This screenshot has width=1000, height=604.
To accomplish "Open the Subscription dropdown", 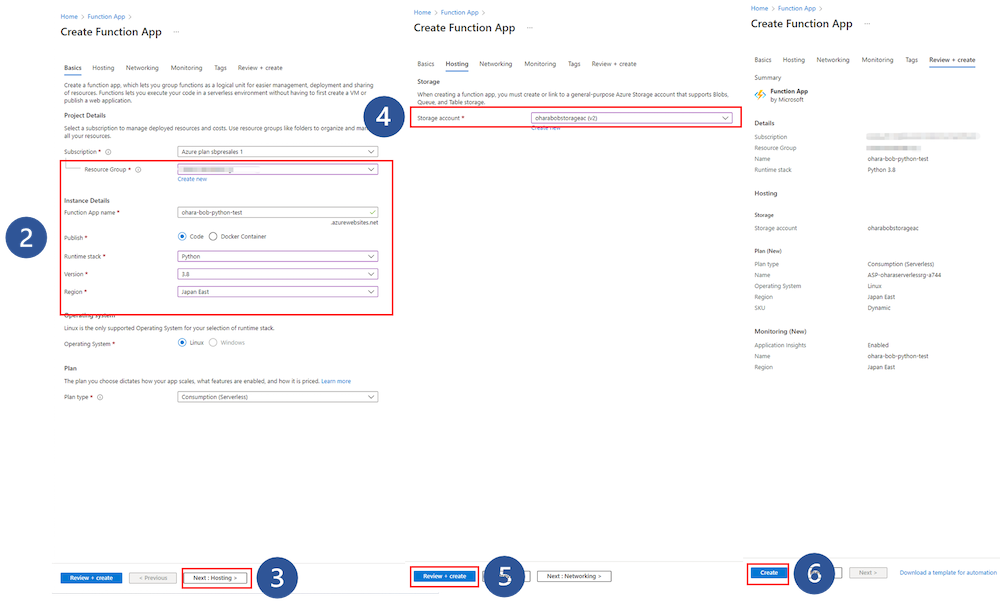I will click(x=277, y=152).
